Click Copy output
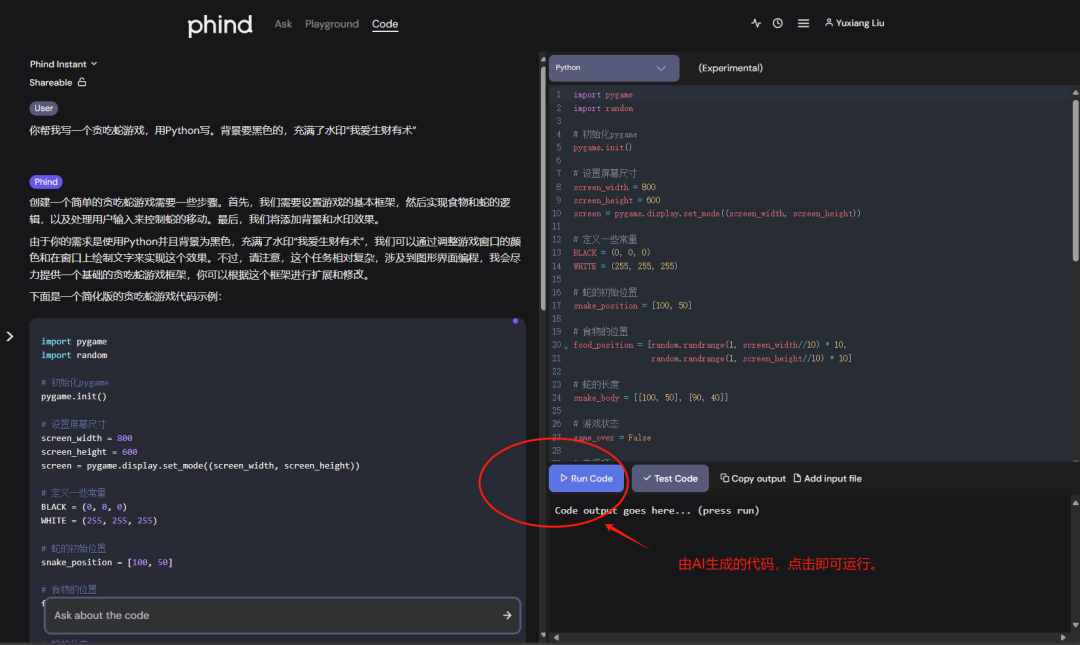Screen dimensions: 1080x645 (x=753, y=478)
